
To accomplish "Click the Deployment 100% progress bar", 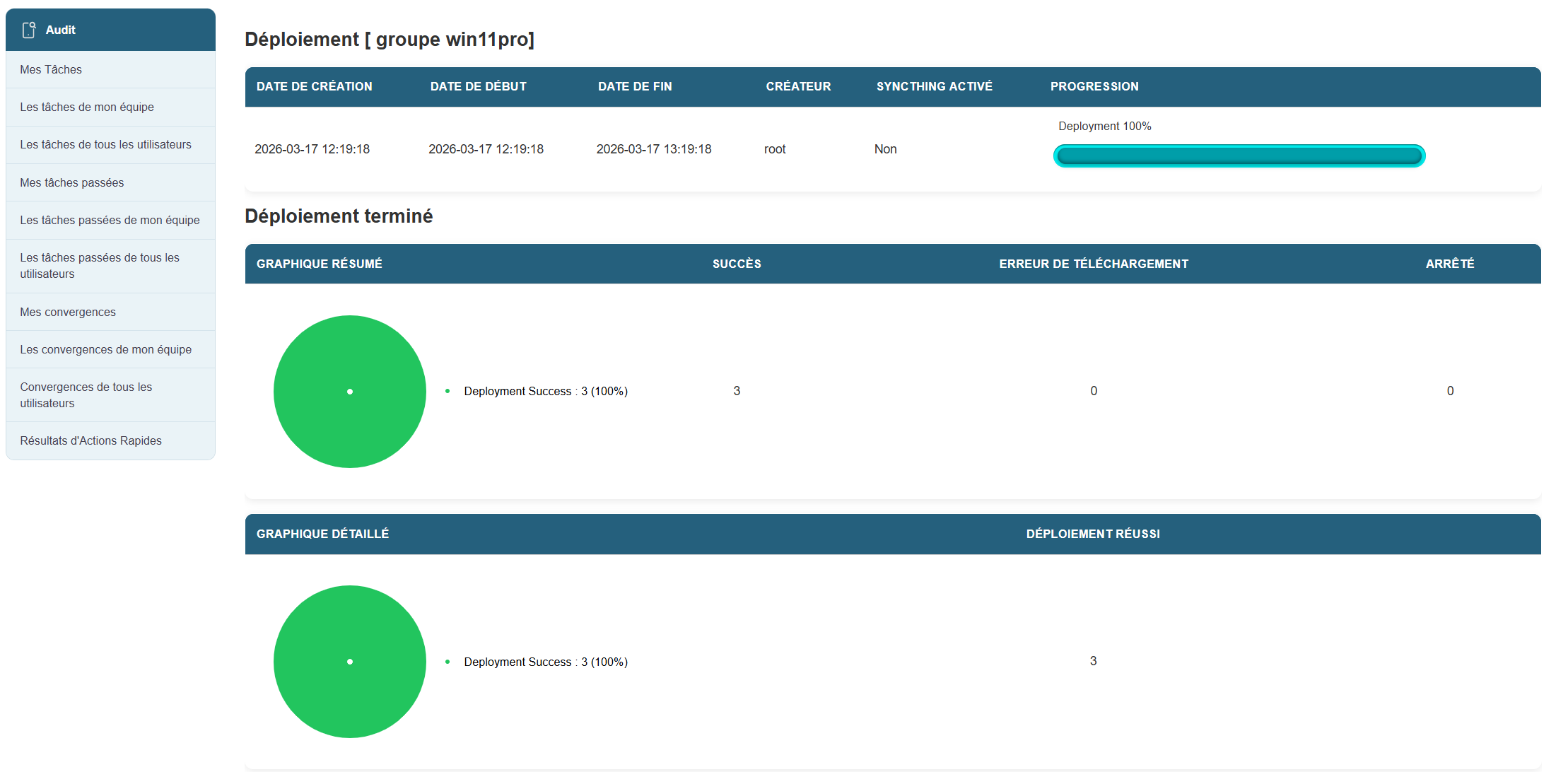I will point(1239,156).
